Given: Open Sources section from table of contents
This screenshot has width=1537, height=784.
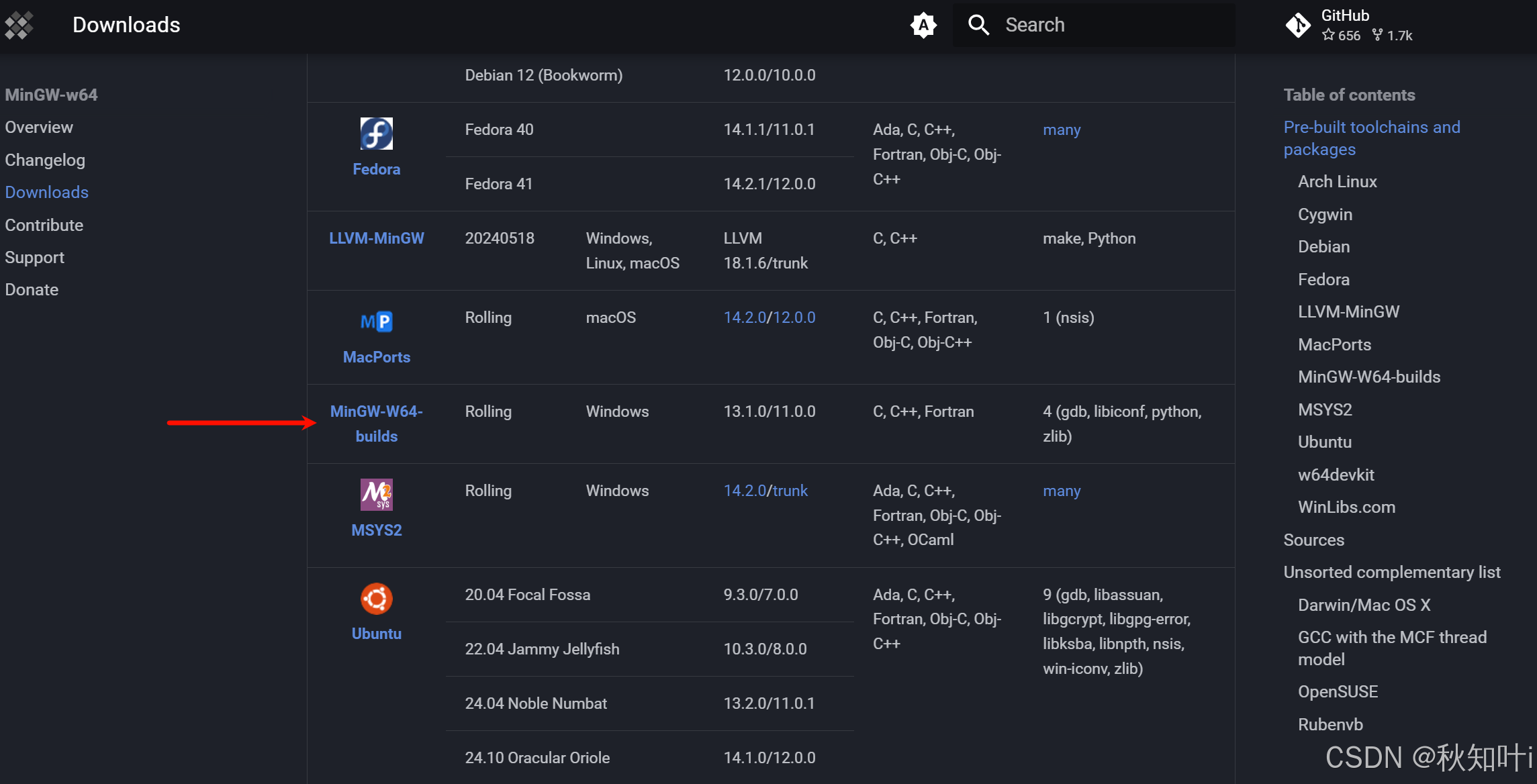Looking at the screenshot, I should (1313, 540).
